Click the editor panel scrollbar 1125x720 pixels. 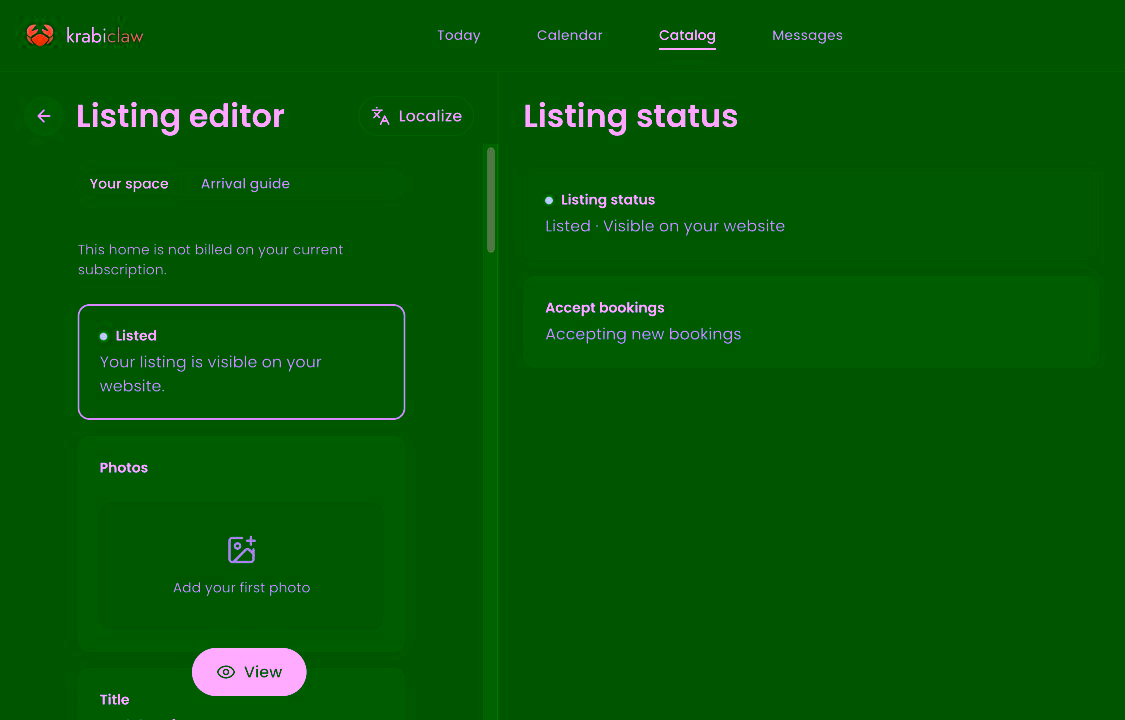point(491,200)
